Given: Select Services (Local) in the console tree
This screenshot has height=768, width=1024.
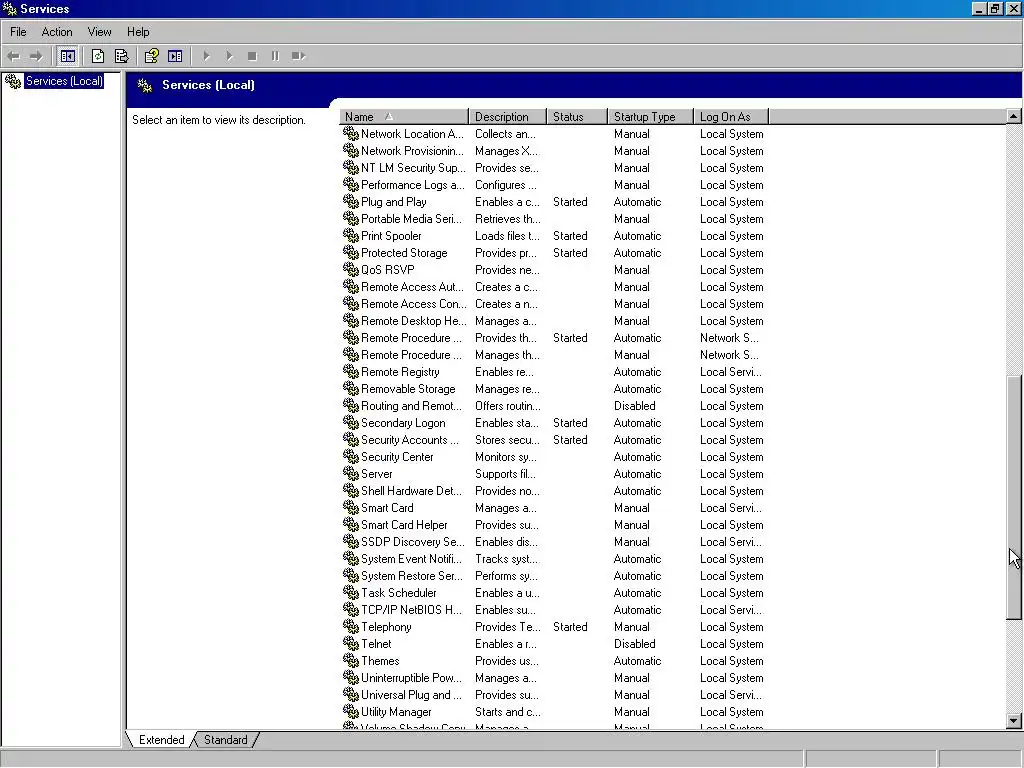Looking at the screenshot, I should [64, 81].
